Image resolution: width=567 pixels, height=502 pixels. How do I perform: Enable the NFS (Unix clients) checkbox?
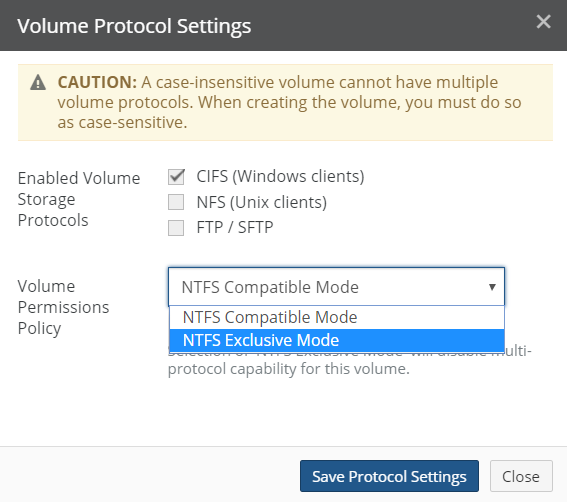point(176,202)
